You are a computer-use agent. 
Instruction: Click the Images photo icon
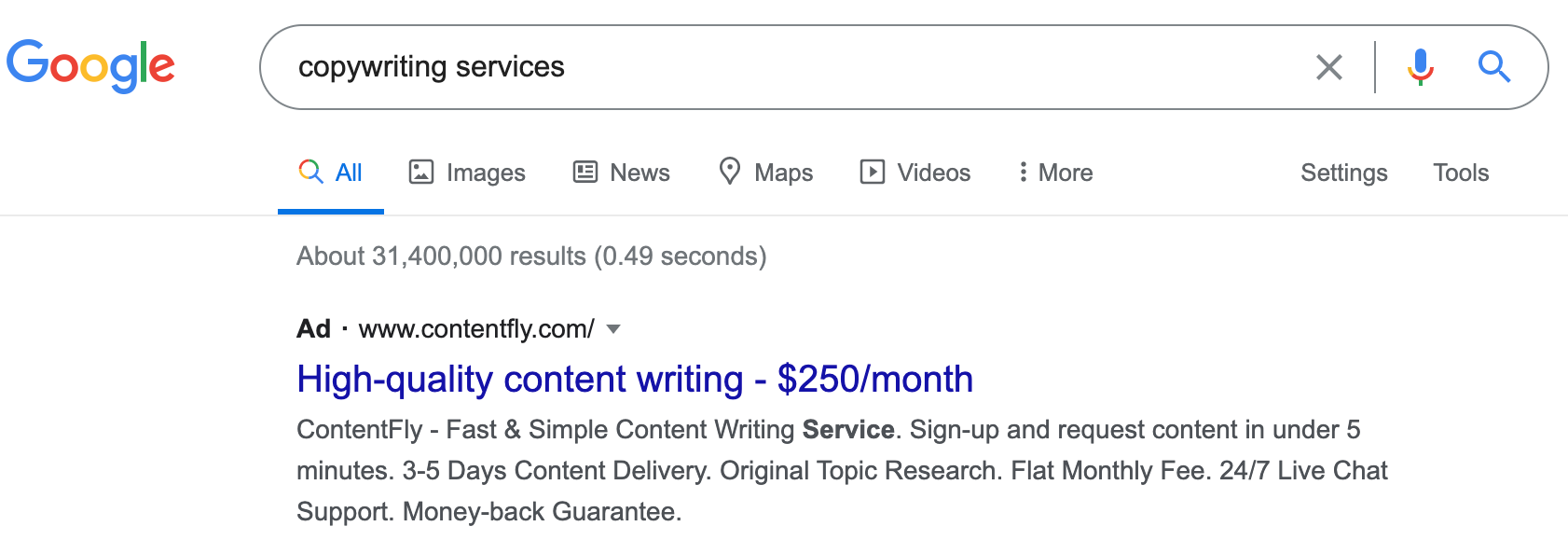click(422, 172)
